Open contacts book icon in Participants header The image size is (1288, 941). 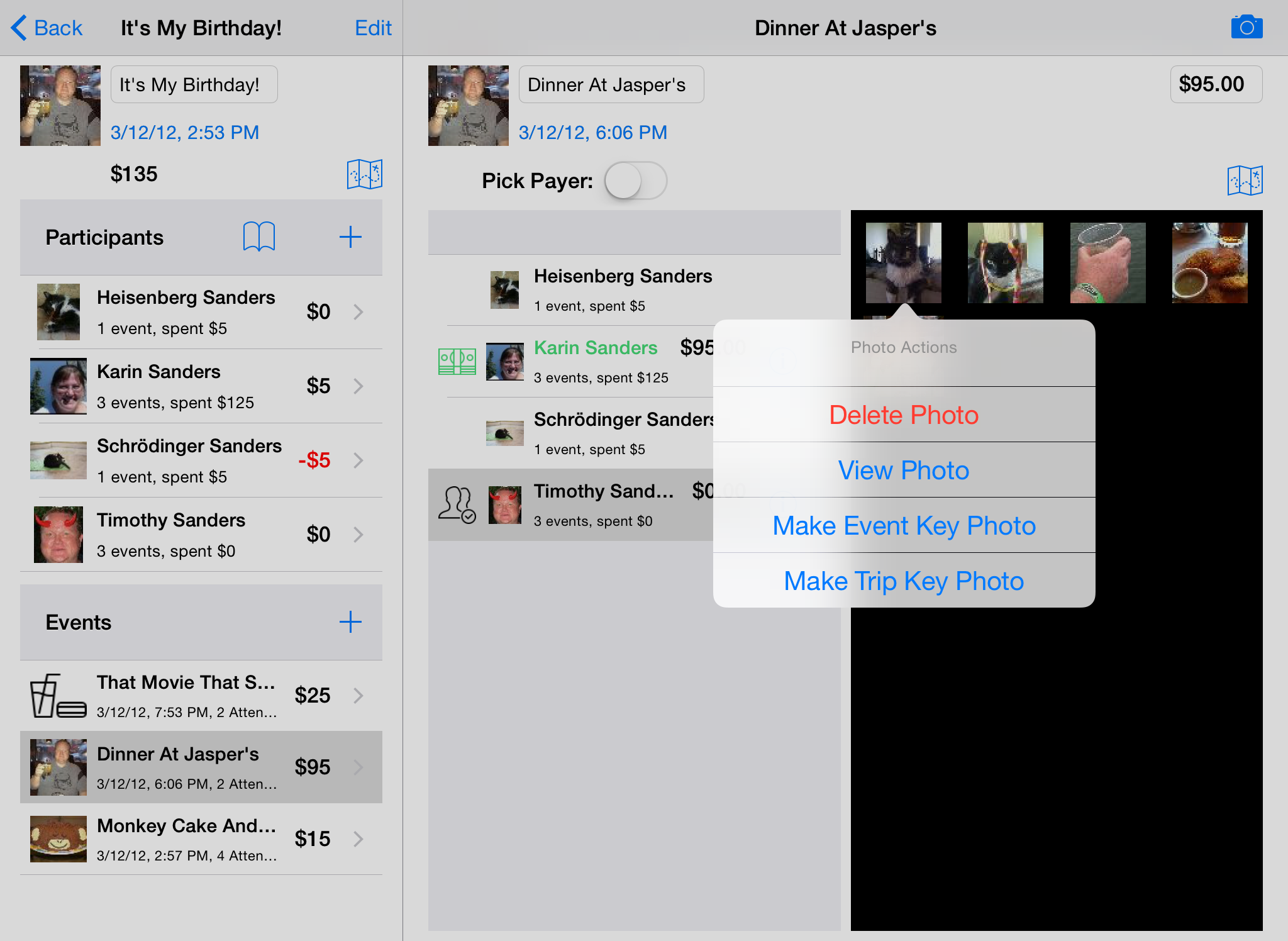tap(259, 237)
